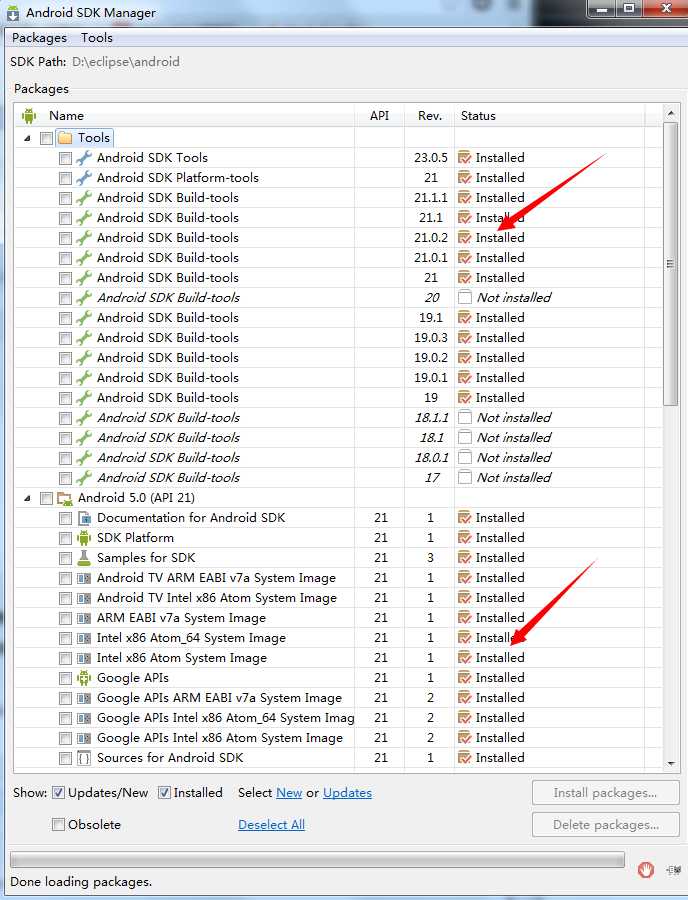Click the Intel x86 Atom_64 System Image icon

coord(84,638)
